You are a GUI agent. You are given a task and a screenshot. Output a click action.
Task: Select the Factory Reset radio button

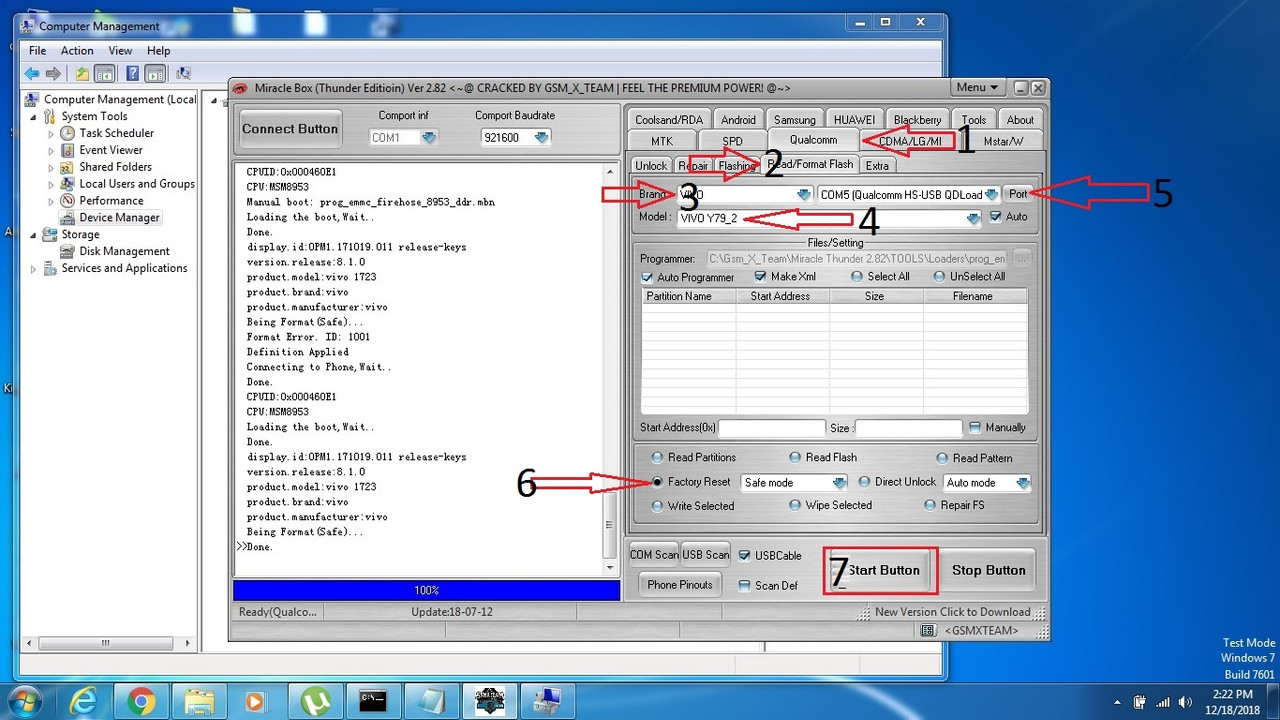point(657,482)
